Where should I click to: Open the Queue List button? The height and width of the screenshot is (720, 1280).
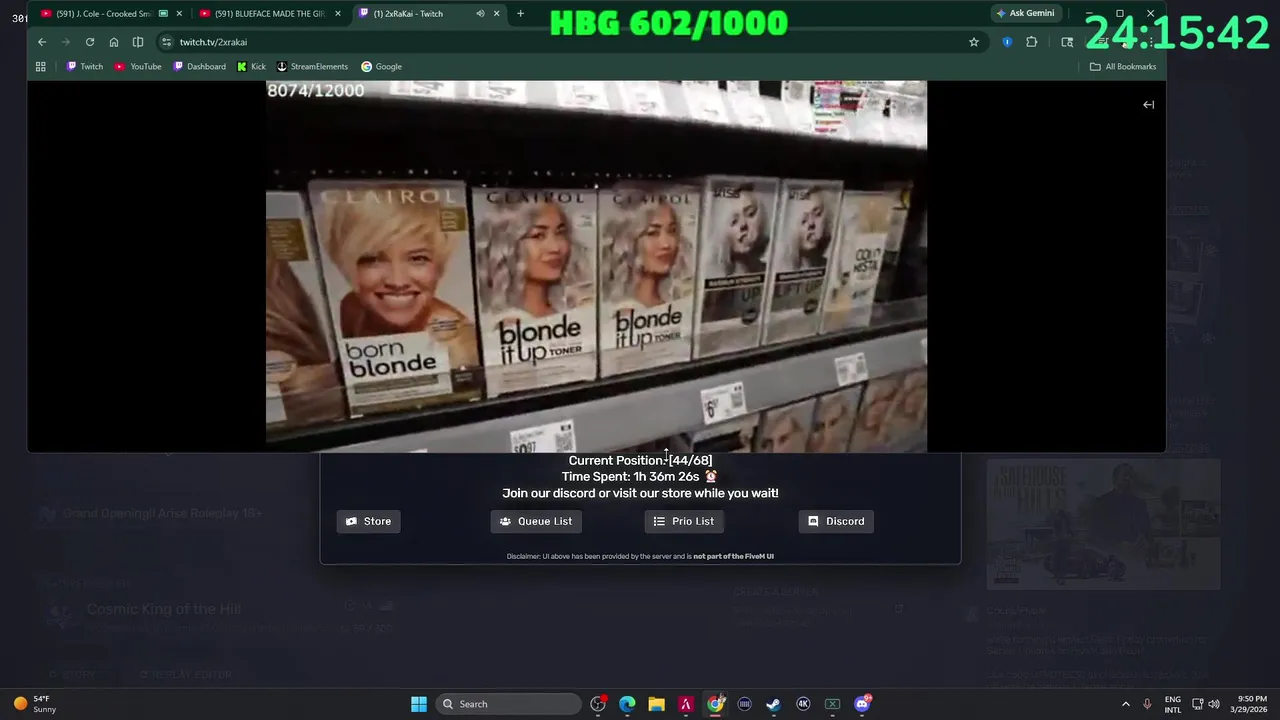pos(536,521)
